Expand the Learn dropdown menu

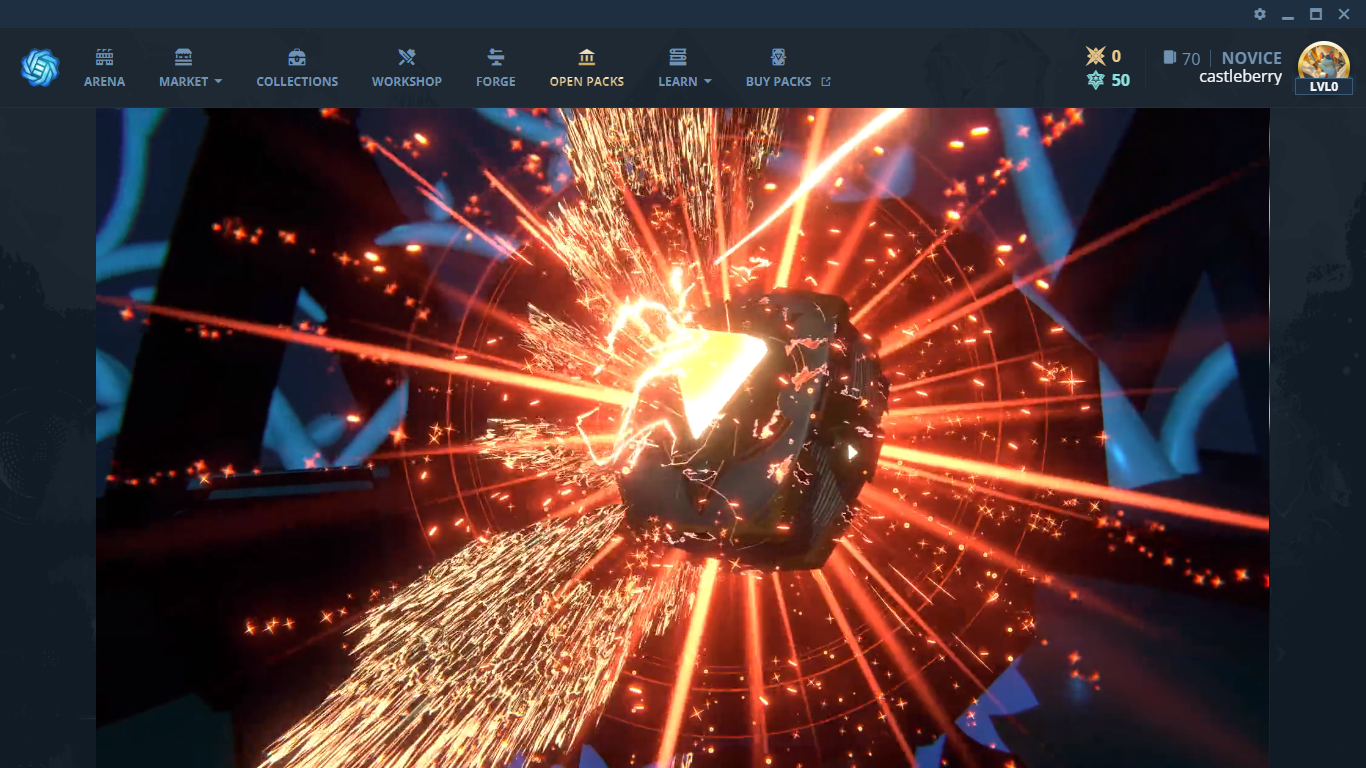[685, 68]
